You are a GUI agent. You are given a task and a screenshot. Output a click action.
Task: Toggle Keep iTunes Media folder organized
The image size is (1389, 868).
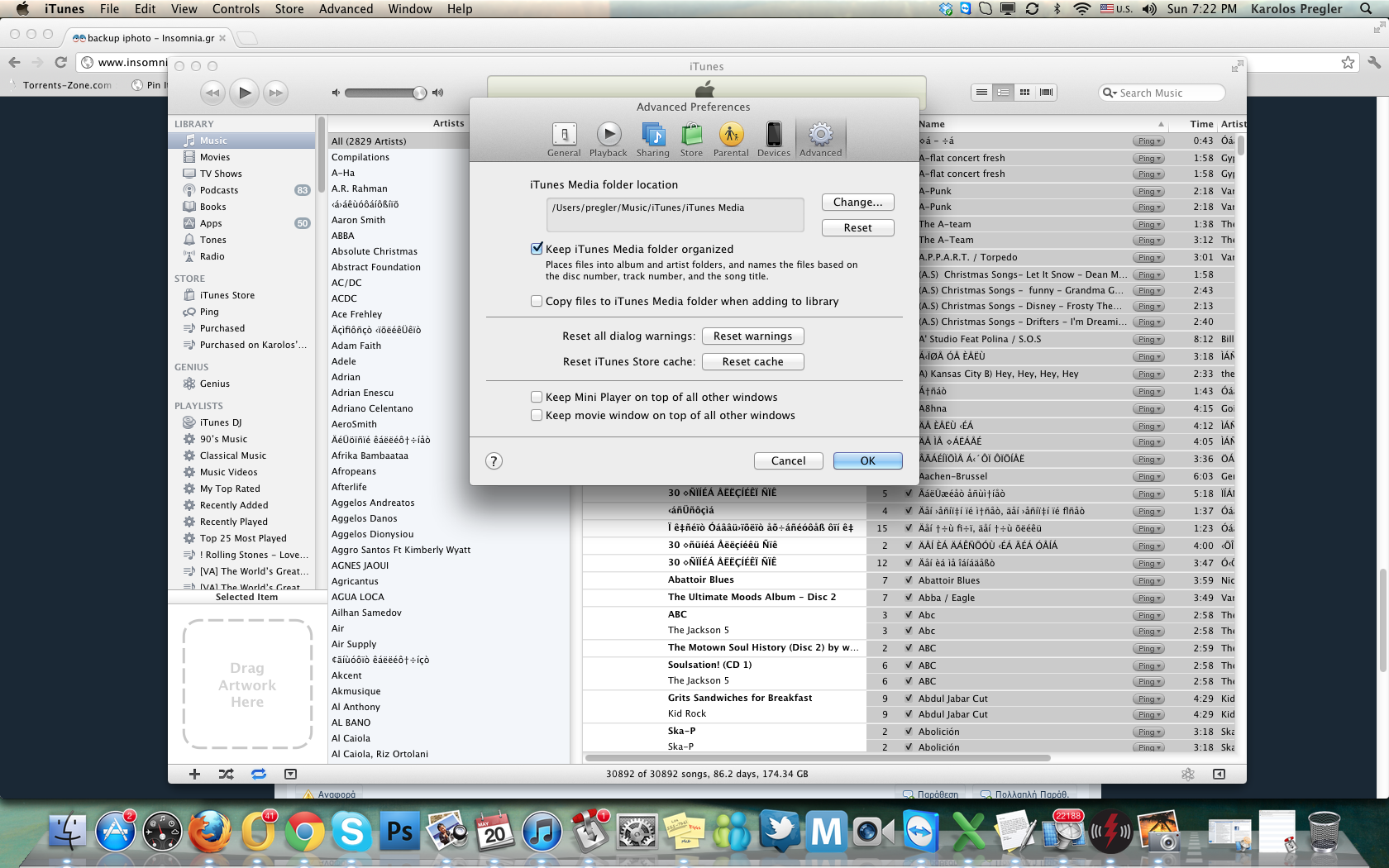(x=537, y=248)
